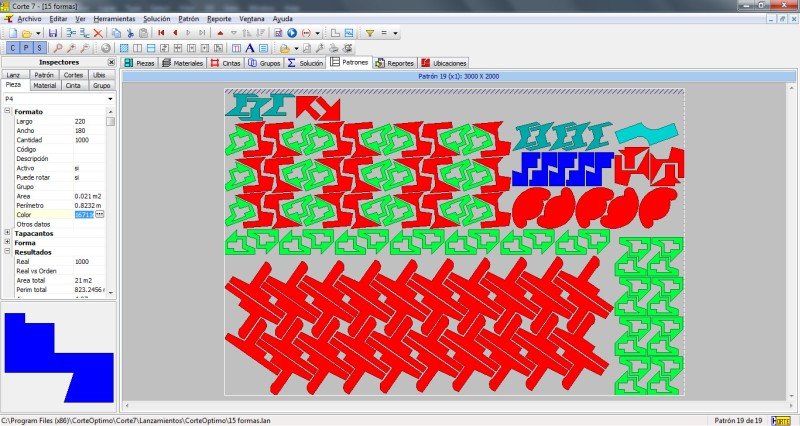Screen dimensions: 800x426
Task: Click the yellow funnel filter icon
Action: (369, 33)
